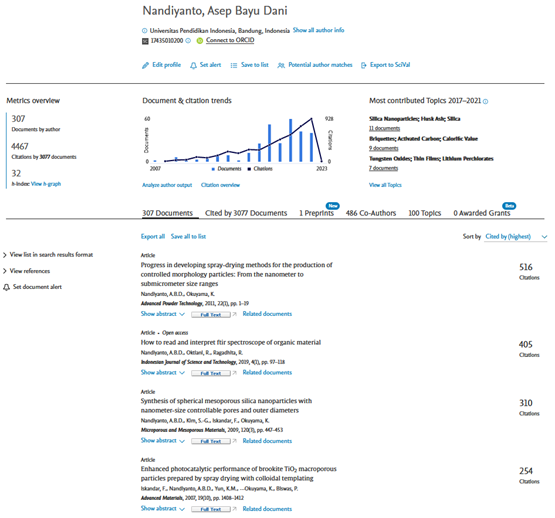The image size is (555, 518).
Task: Open article title 'Progress in developing spray-drying methods'
Action: [236, 274]
